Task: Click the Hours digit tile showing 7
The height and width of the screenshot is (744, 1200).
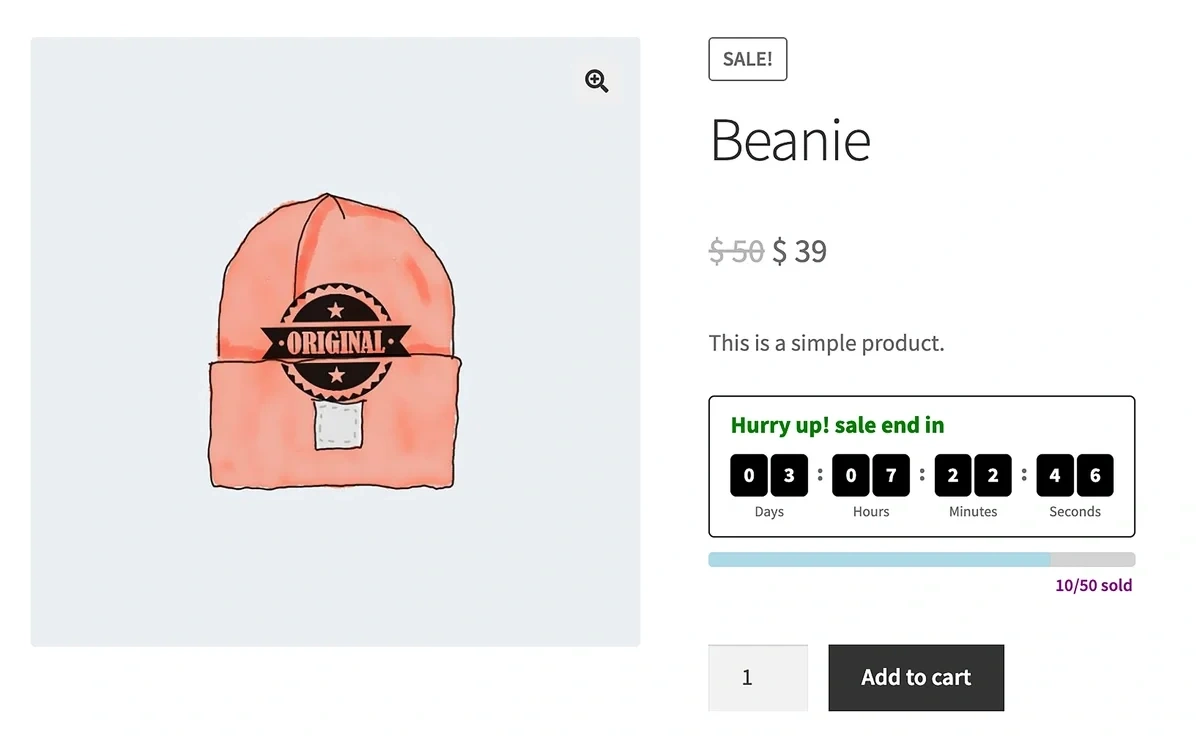Action: click(x=891, y=476)
